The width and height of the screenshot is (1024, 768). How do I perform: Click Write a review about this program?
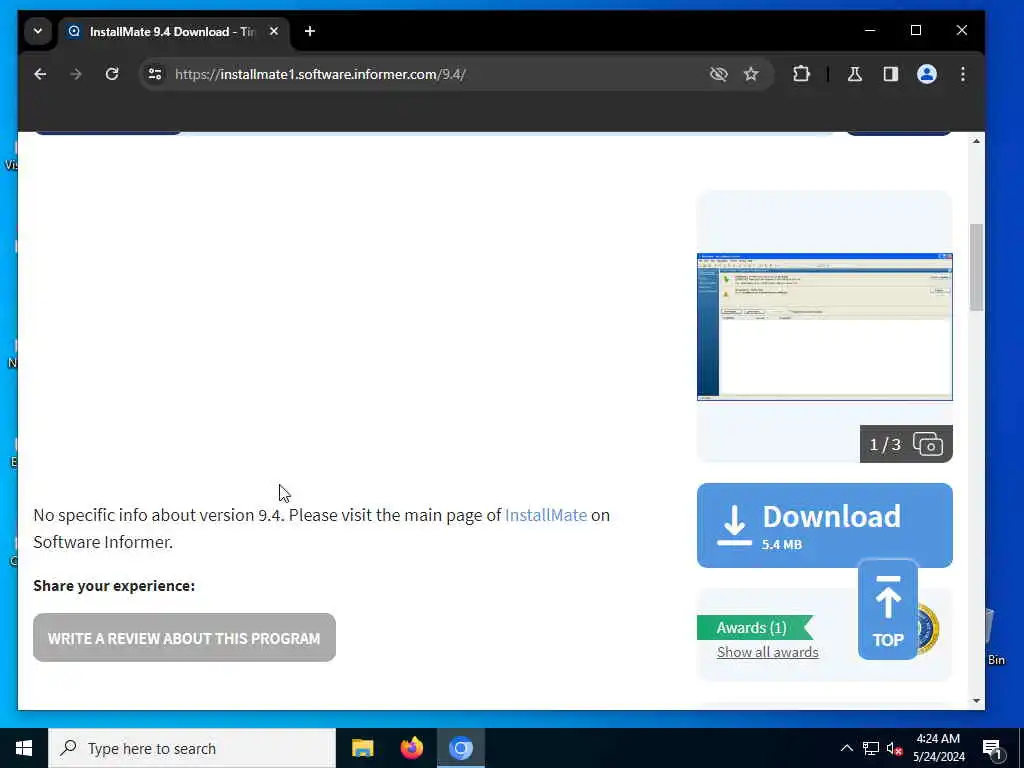point(184,637)
